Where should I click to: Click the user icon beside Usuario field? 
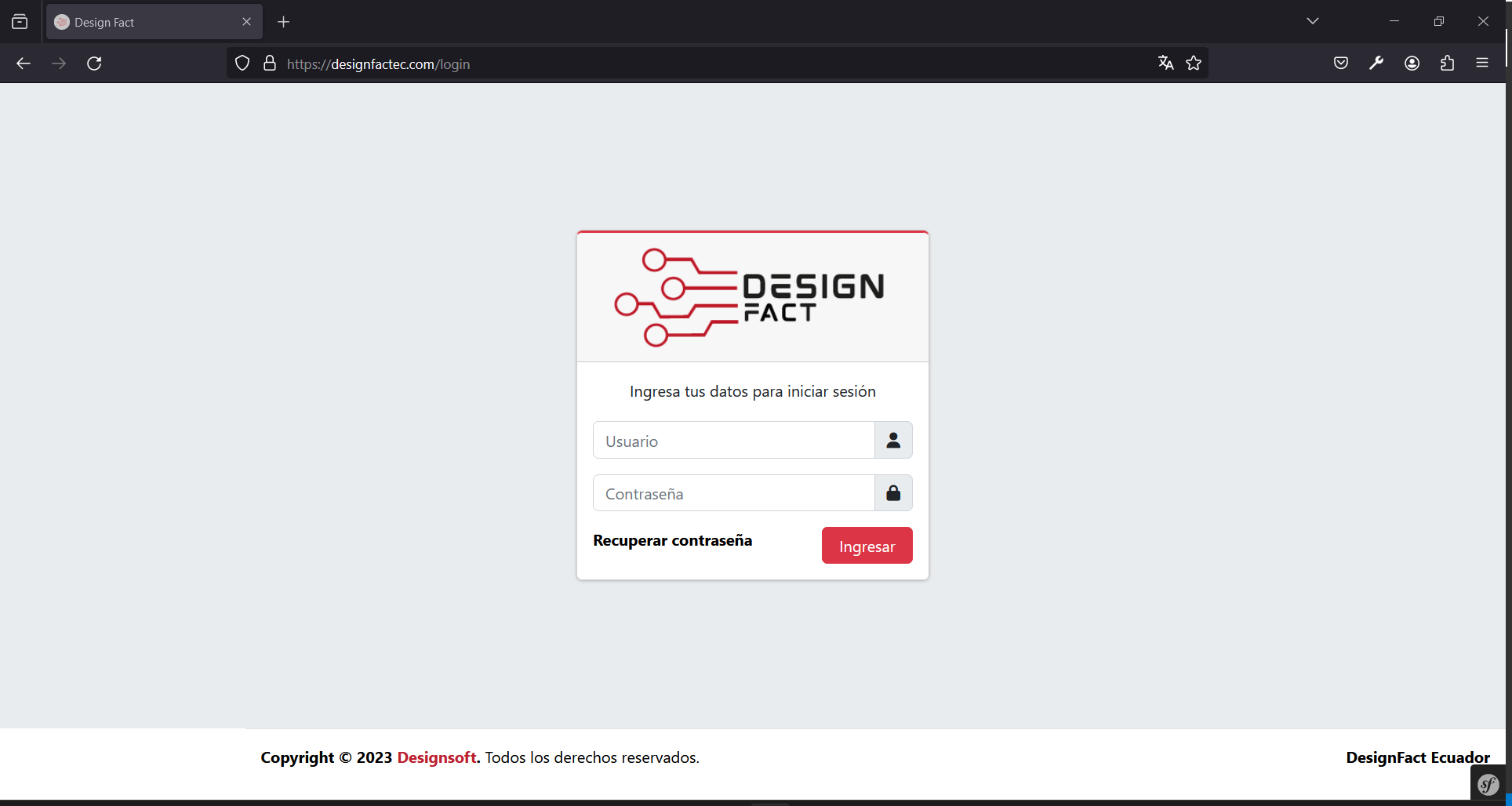pyautogui.click(x=893, y=441)
